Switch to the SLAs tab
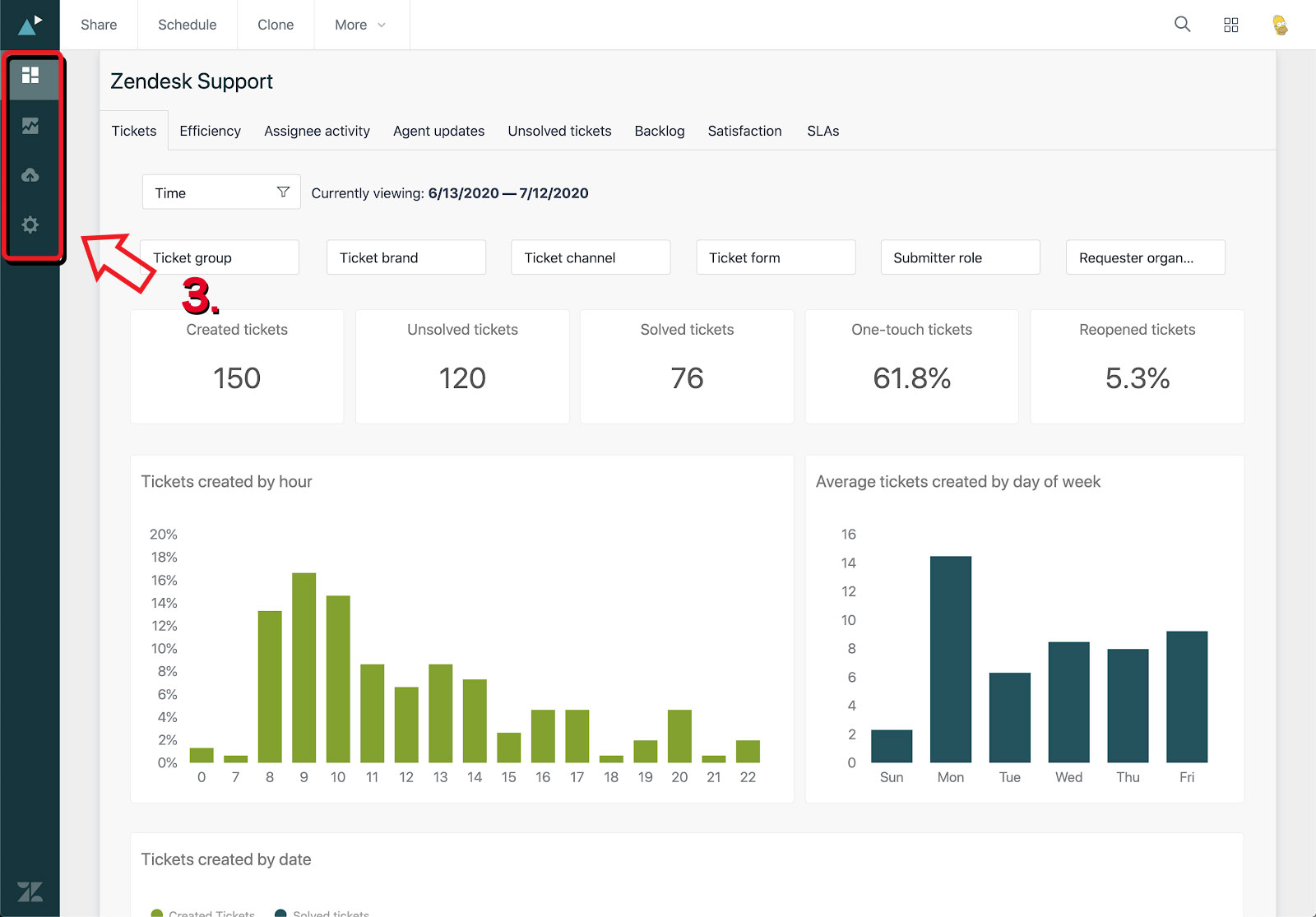This screenshot has width=1316, height=917. pyautogui.click(x=822, y=131)
